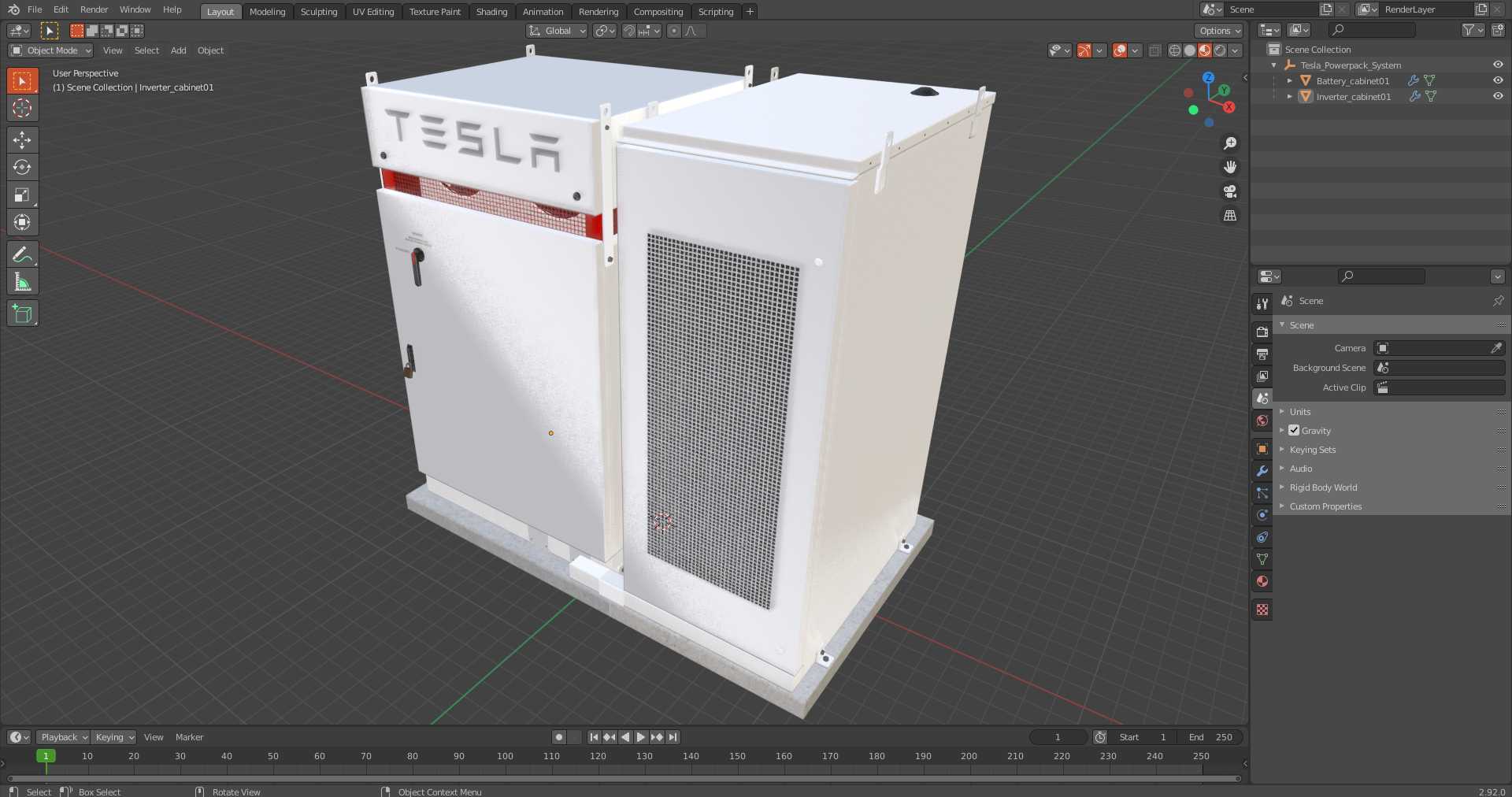Screen dimensions: 1512x797
Task: Switch to solid viewport shading
Action: [x=1189, y=50]
